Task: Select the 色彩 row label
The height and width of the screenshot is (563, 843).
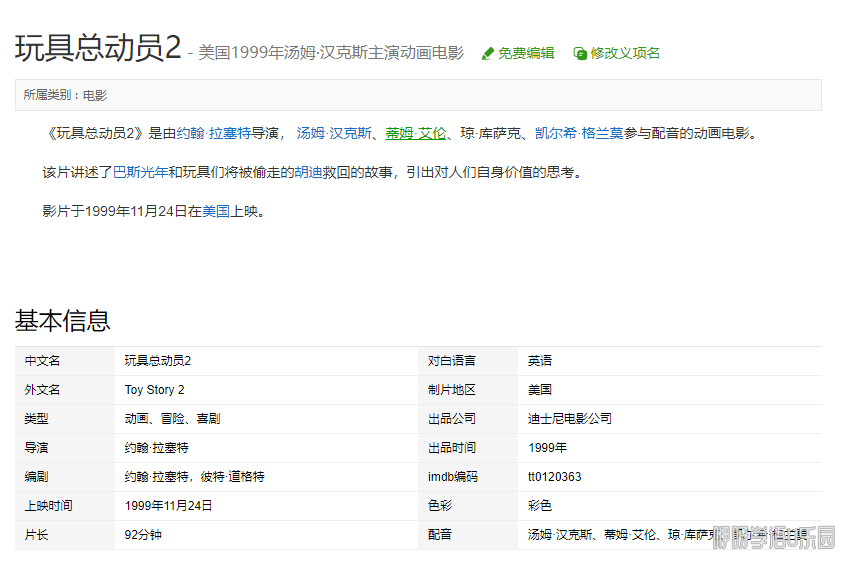Action: 440,506
